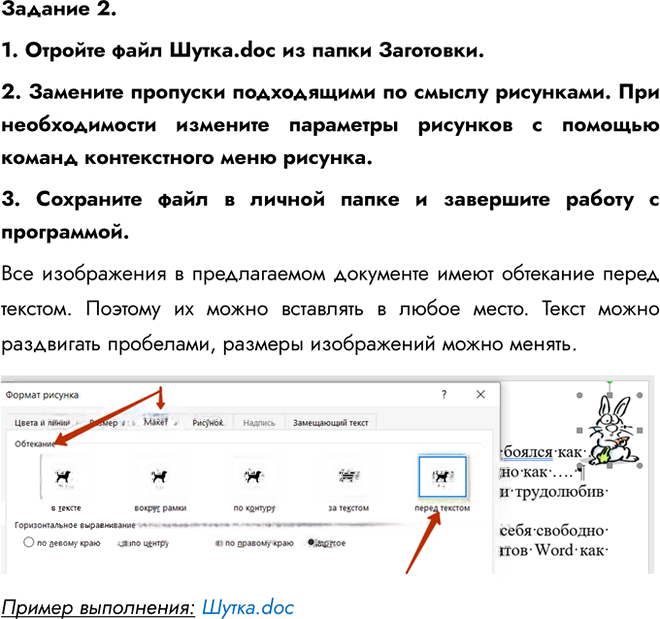Switch to the 'Цвета и линии' tab
Image resolution: width=660 pixels, height=619 pixels.
pos(42,422)
